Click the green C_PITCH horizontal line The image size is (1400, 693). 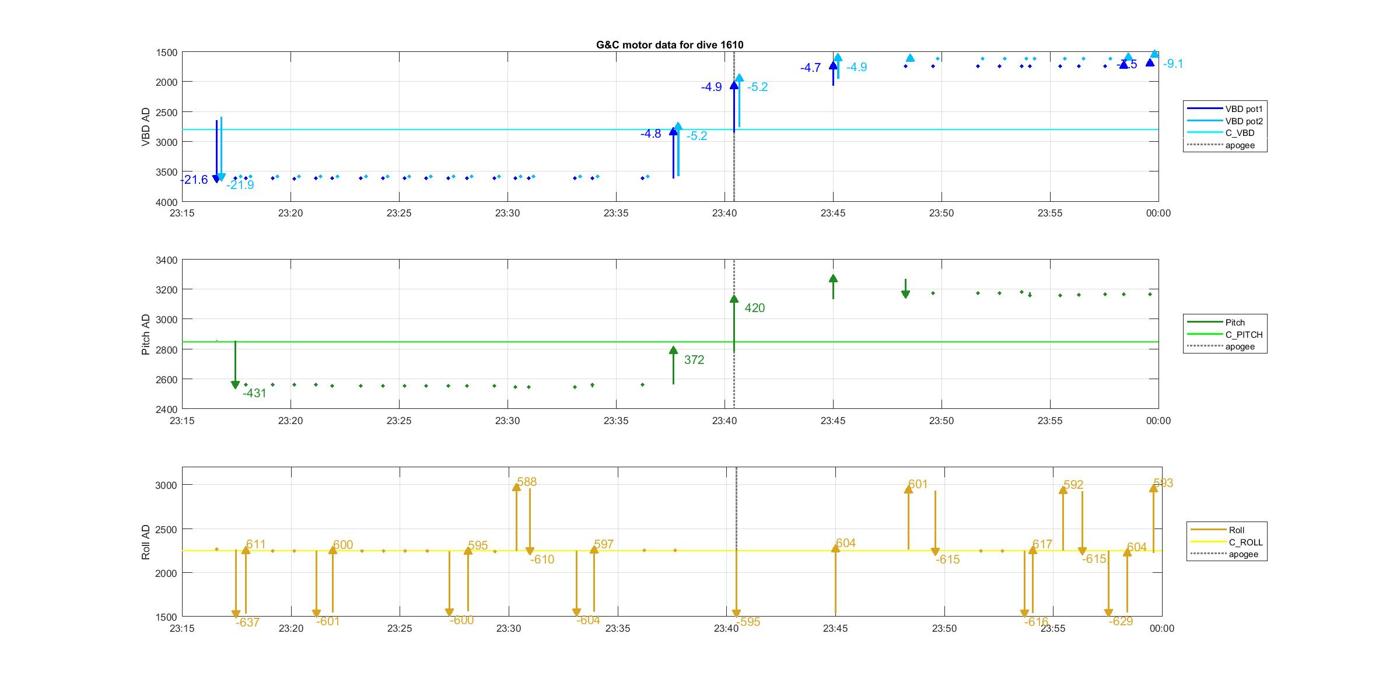[670, 342]
